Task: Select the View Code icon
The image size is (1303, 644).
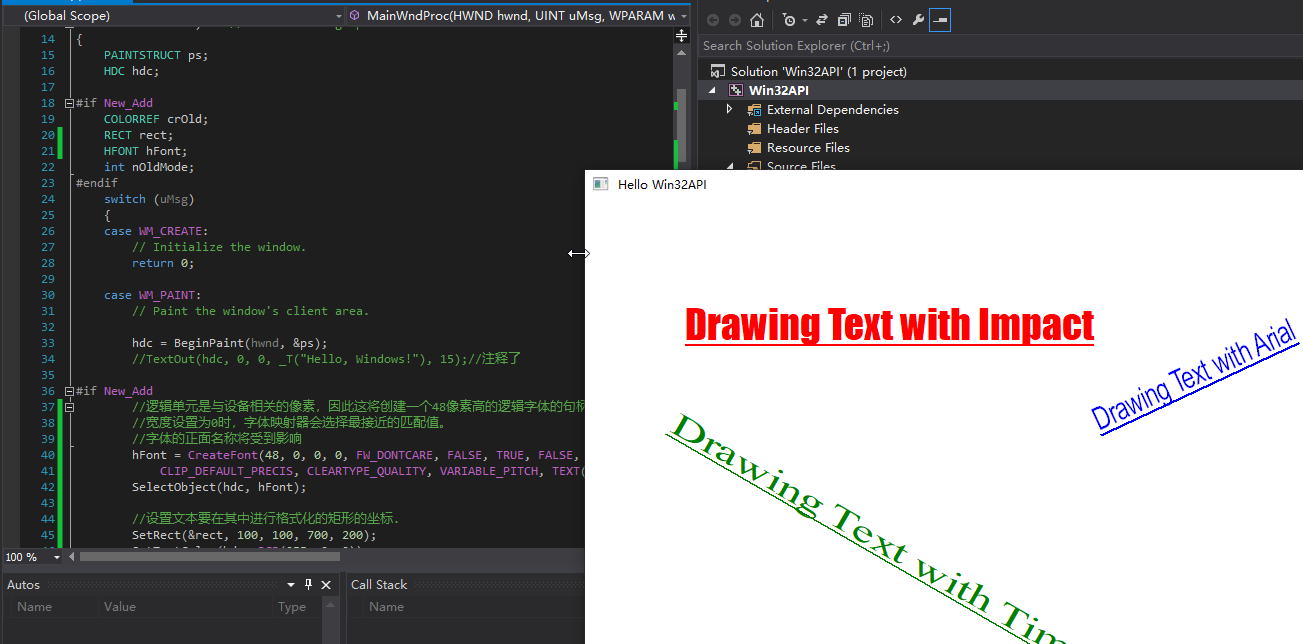Action: click(x=897, y=19)
